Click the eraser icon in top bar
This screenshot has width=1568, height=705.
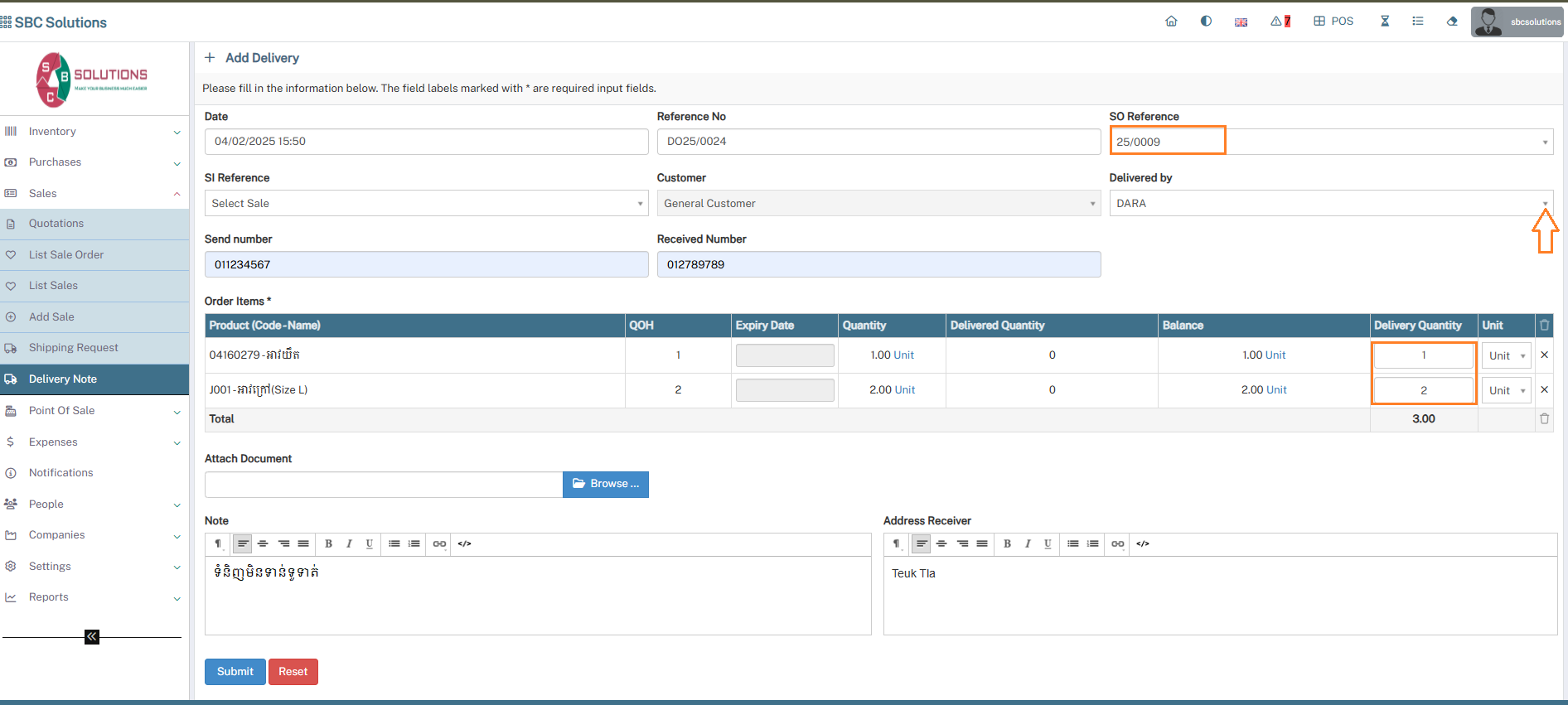[x=1452, y=22]
